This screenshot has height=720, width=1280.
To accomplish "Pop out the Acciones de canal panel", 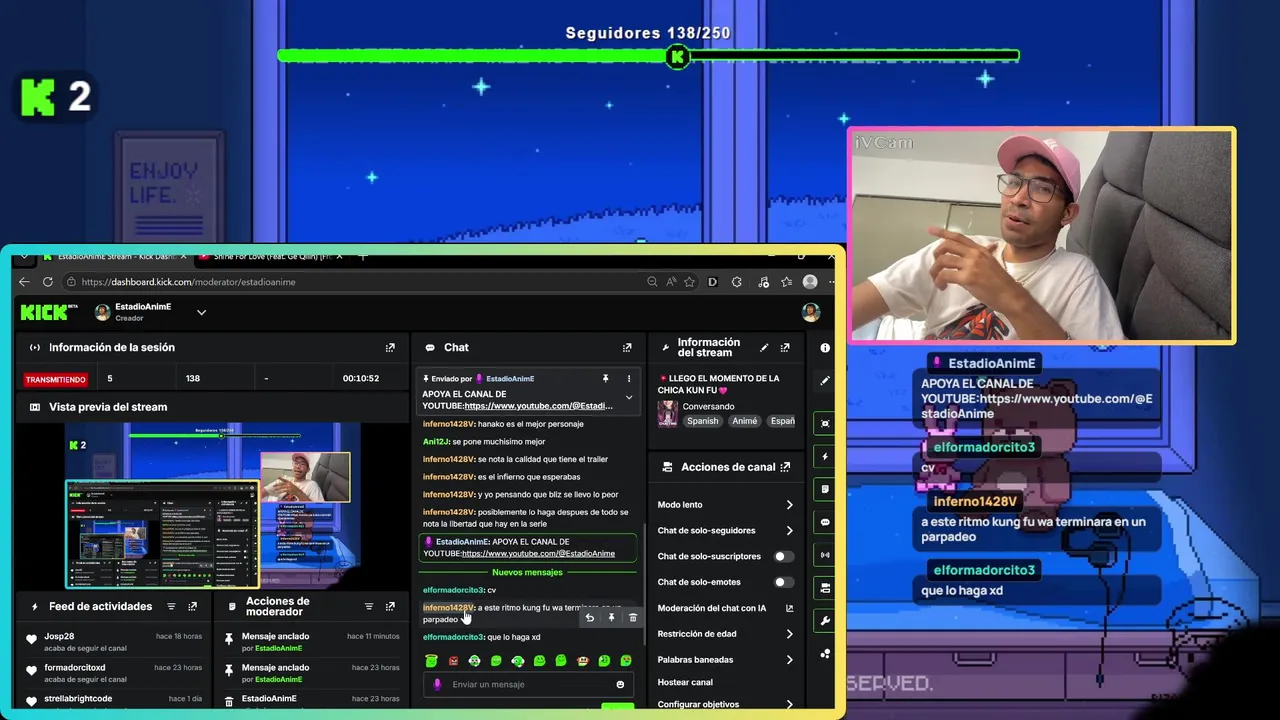I will click(x=785, y=467).
